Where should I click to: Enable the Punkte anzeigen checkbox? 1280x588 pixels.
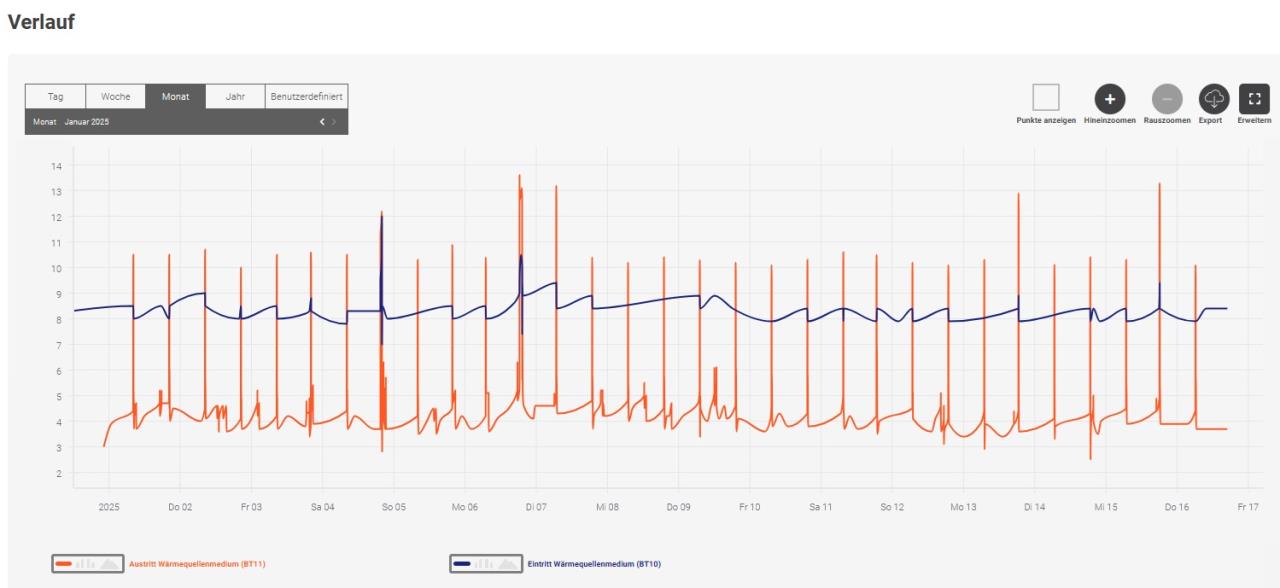[x=1046, y=98]
